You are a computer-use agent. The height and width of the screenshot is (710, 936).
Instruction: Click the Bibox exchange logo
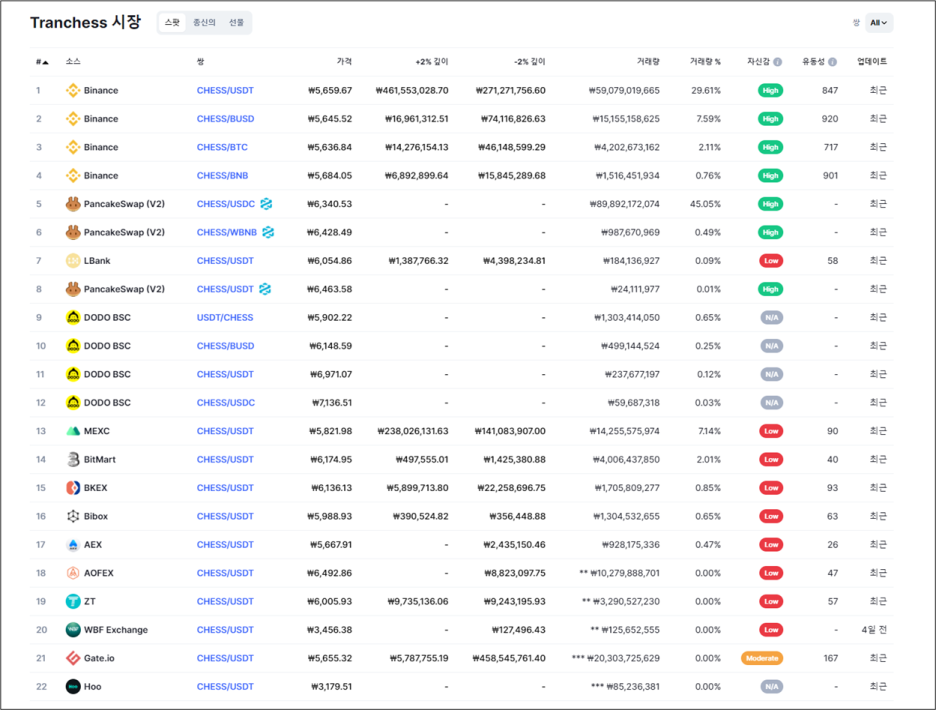pyautogui.click(x=73, y=516)
